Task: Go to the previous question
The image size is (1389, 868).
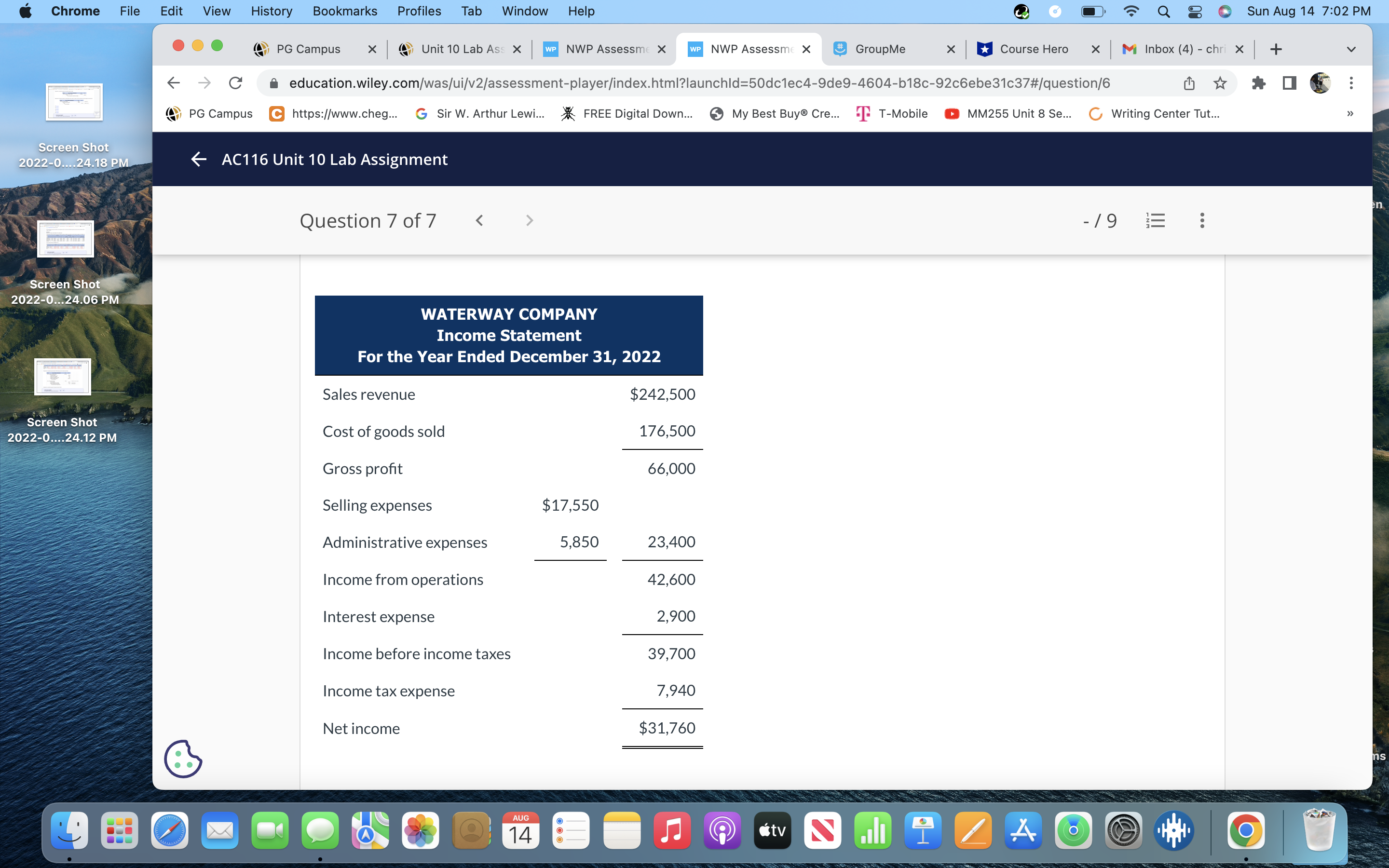Action: click(479, 220)
